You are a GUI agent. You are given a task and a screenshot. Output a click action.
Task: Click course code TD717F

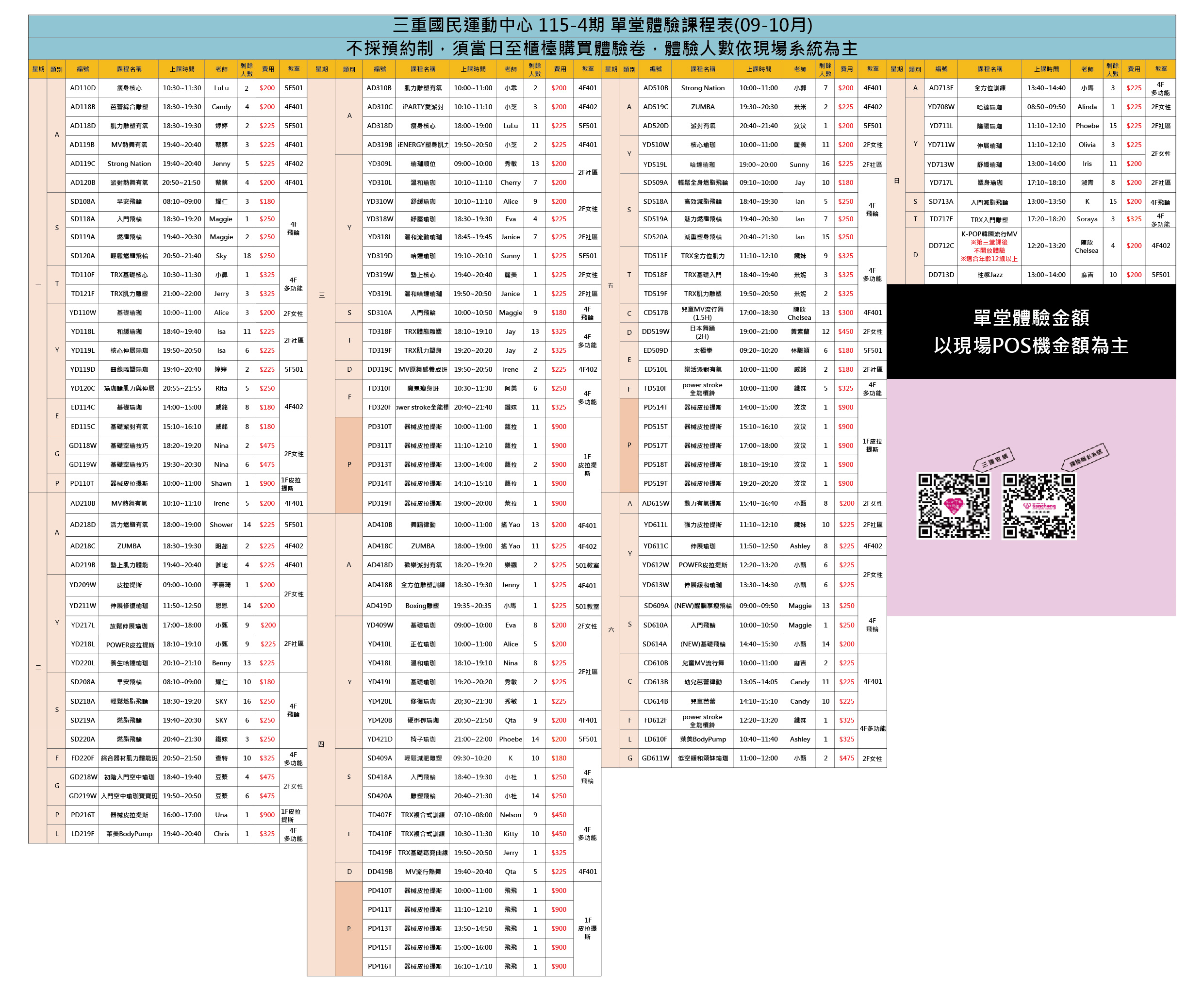[x=941, y=219]
